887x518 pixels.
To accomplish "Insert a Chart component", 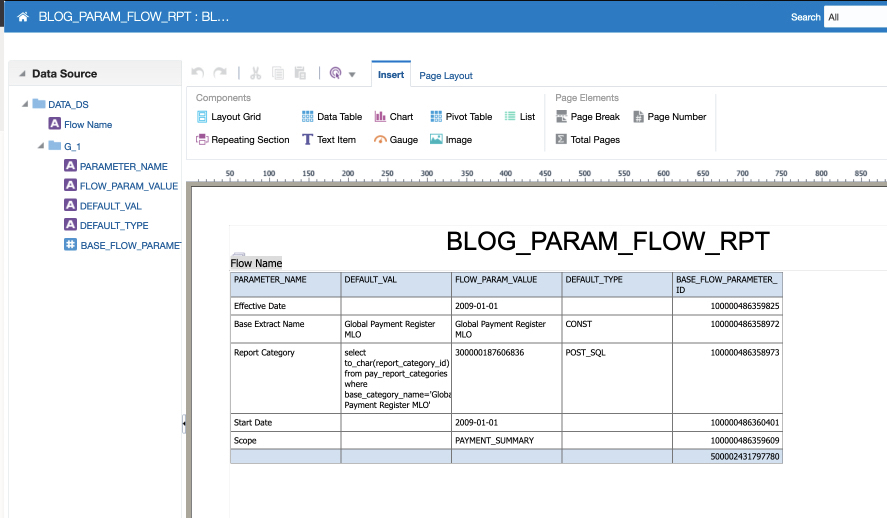I will click(x=394, y=117).
